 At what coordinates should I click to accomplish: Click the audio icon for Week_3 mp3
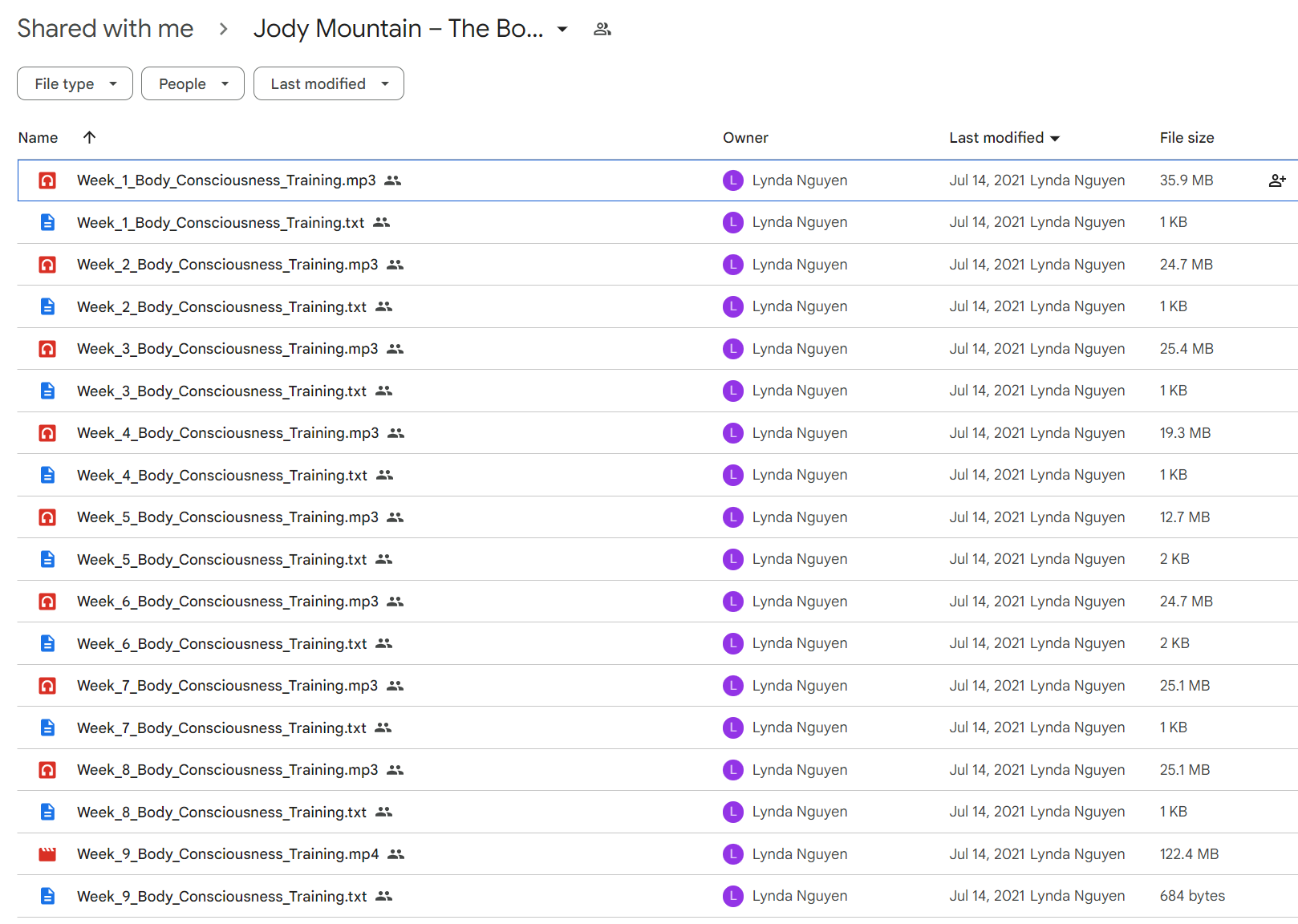click(x=47, y=349)
